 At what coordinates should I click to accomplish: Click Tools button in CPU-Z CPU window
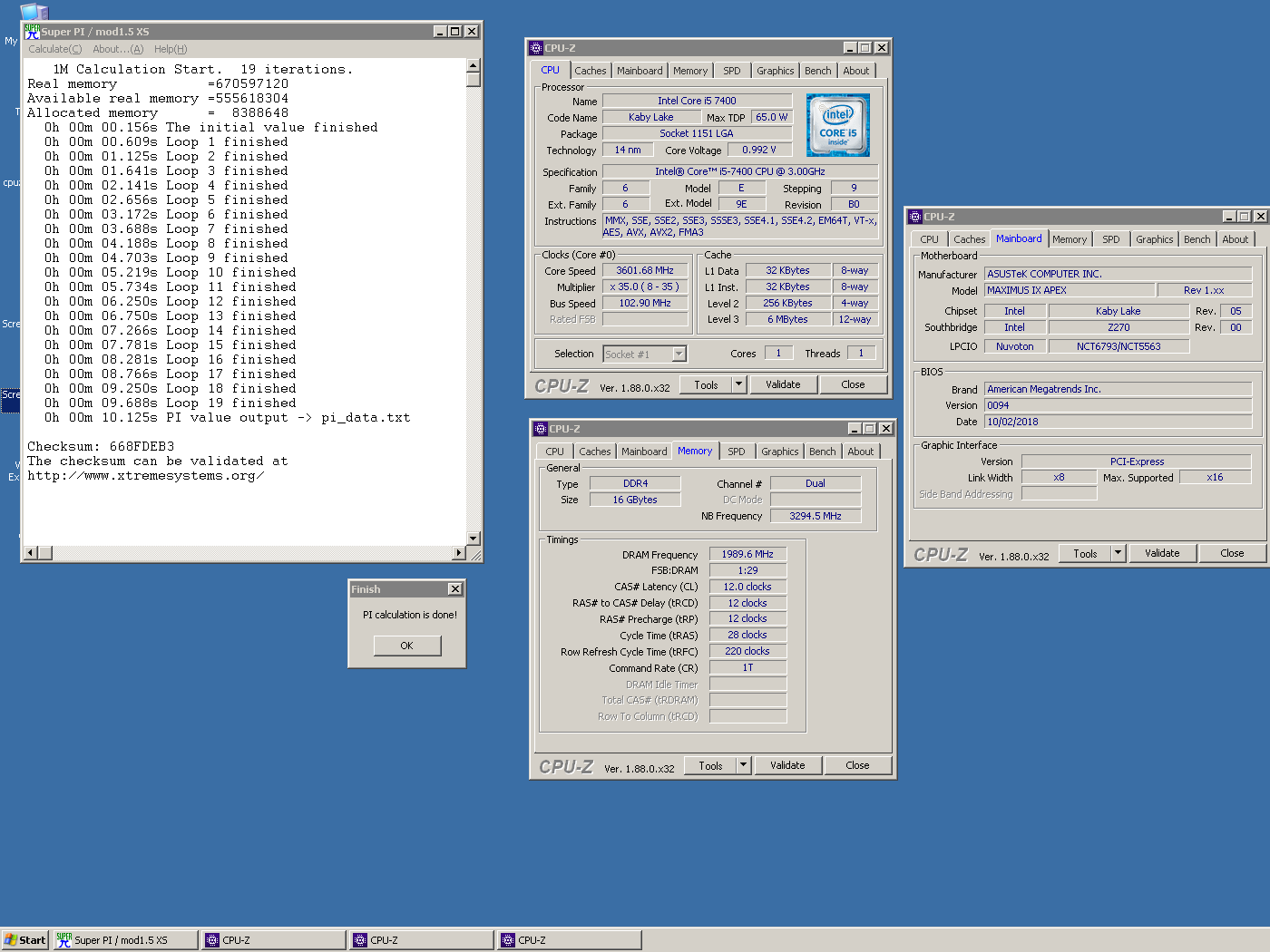click(706, 384)
